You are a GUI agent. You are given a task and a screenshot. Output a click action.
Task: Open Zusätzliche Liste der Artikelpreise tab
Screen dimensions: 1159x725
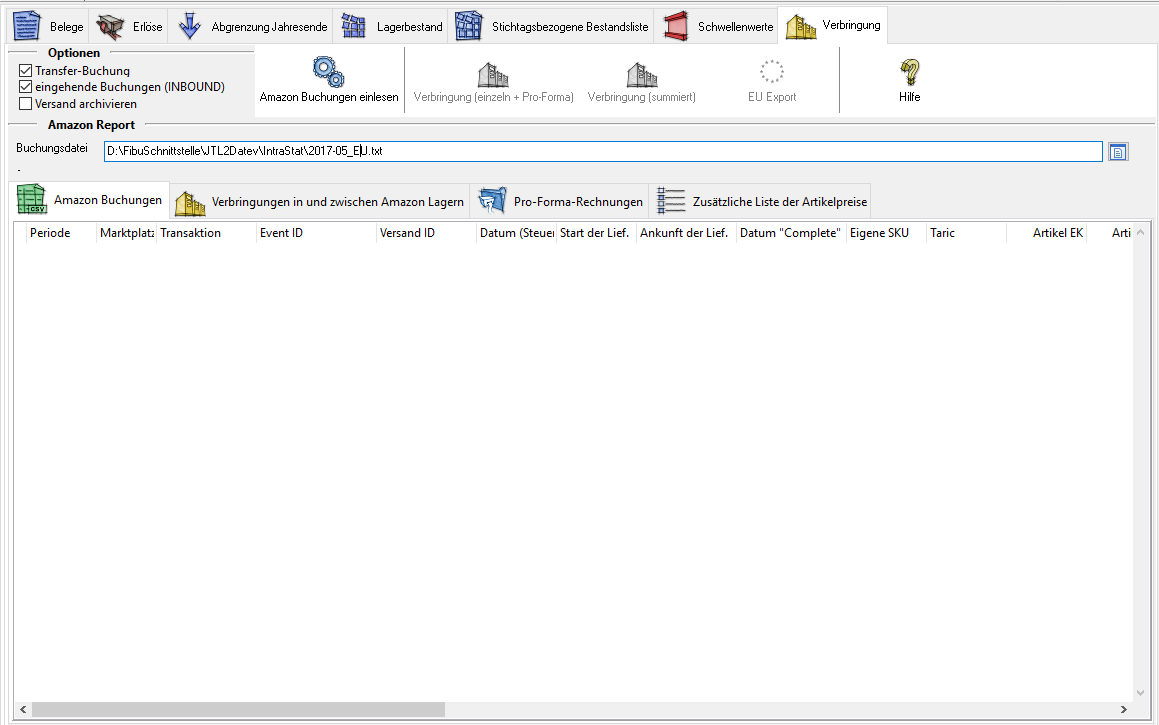pos(763,202)
